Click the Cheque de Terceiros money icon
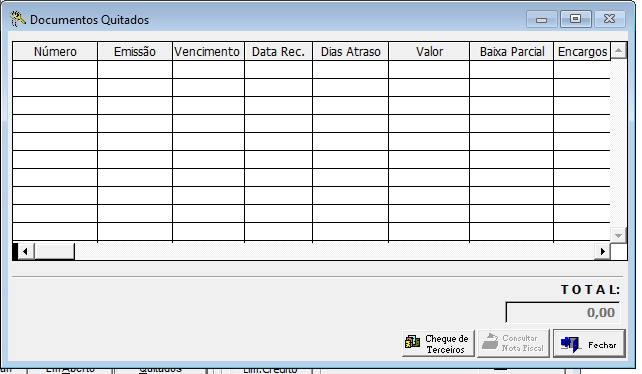Screen dimensions: 642x374 (x=412, y=342)
